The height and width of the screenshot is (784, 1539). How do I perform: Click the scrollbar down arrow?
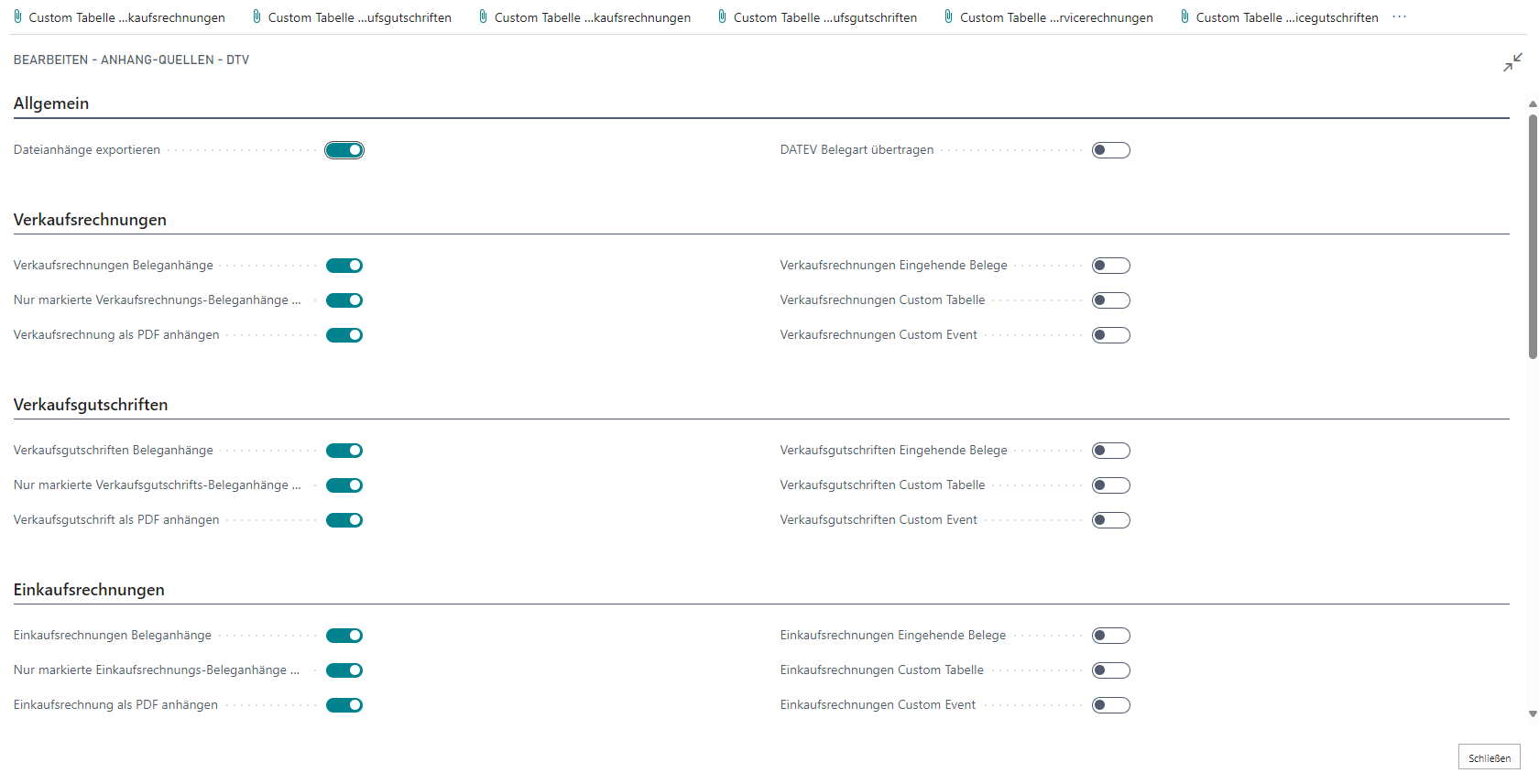1533,714
